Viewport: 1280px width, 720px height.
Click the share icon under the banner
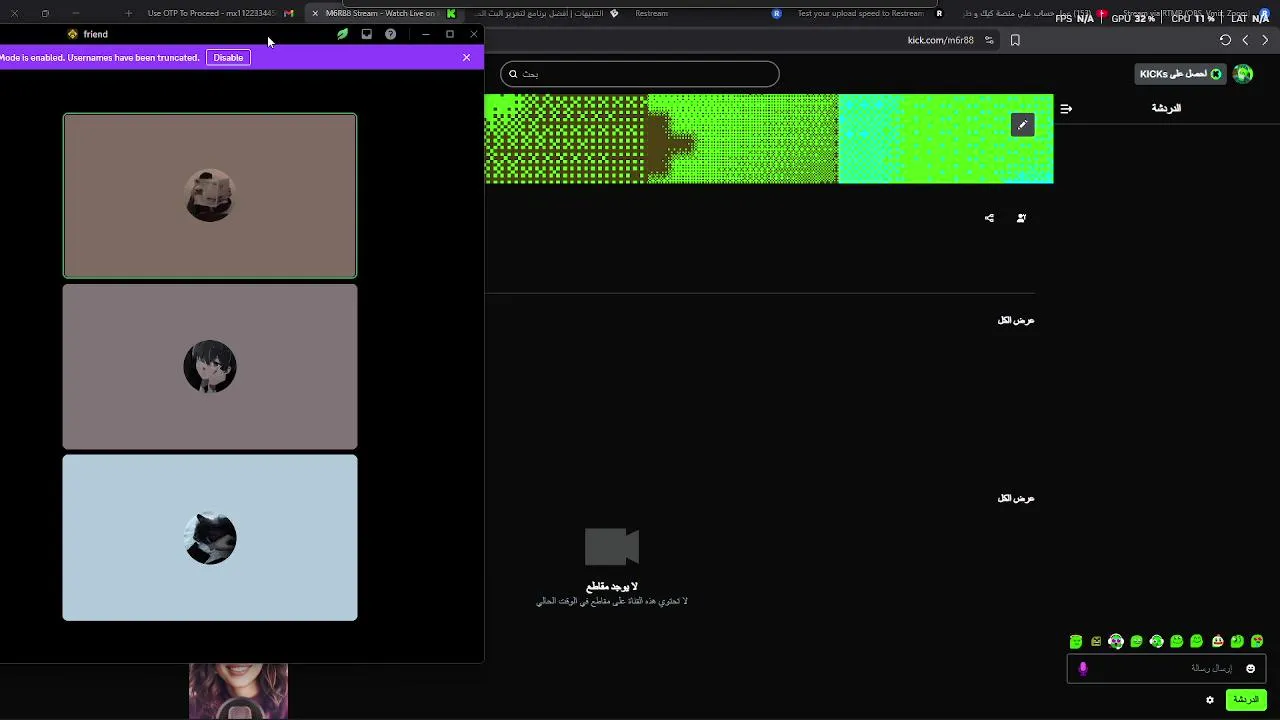click(989, 218)
